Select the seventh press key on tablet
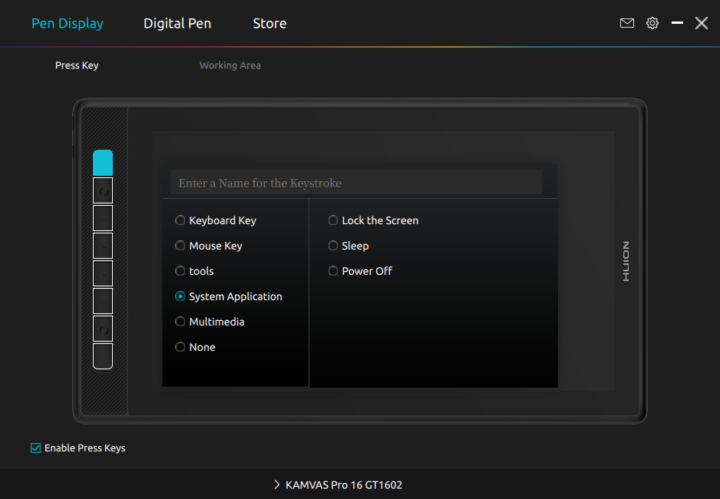The width and height of the screenshot is (720, 499). click(103, 328)
